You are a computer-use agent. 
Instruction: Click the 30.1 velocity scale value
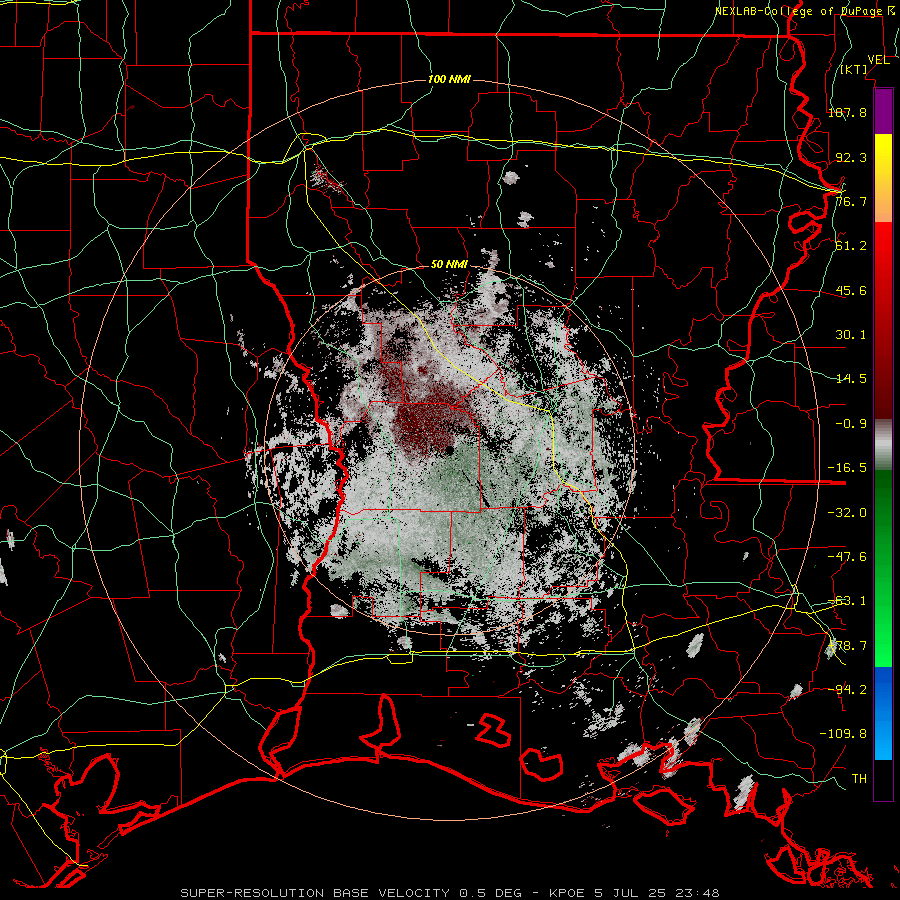(x=851, y=335)
